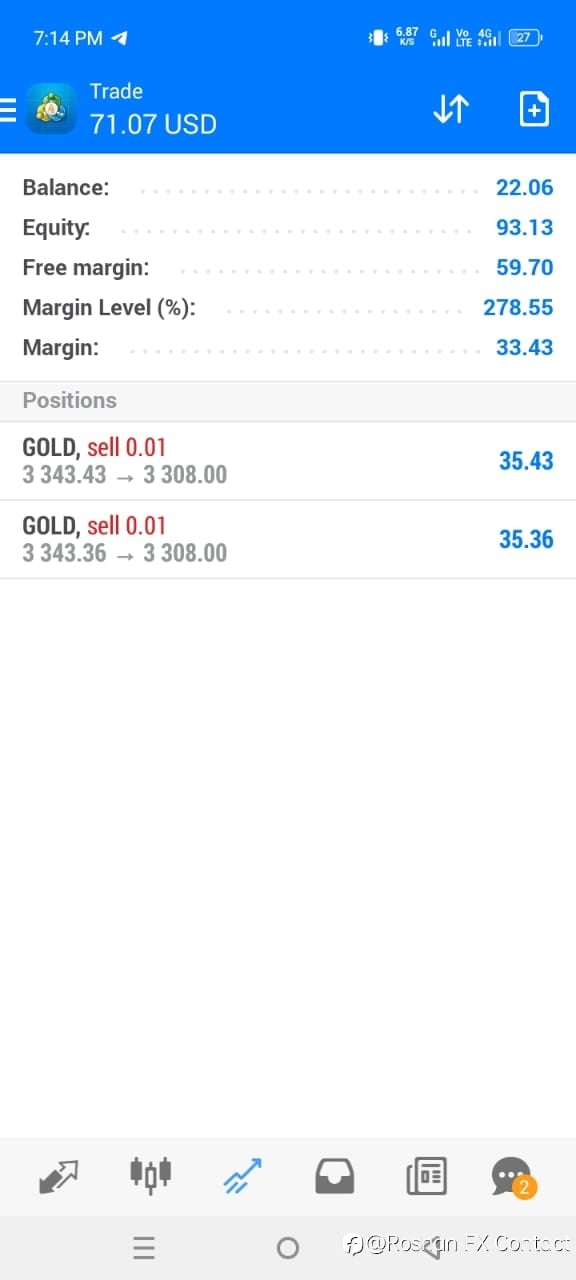Screen dimensions: 576x1280
Task: Tap the 71.07 USD trade total
Action: tap(153, 124)
